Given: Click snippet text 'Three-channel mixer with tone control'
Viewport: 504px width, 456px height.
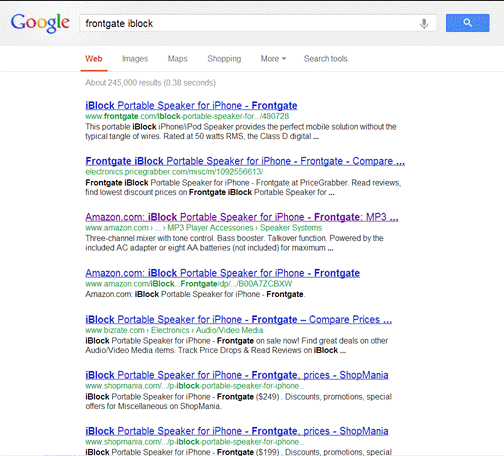Looking at the screenshot, I should point(149,238).
